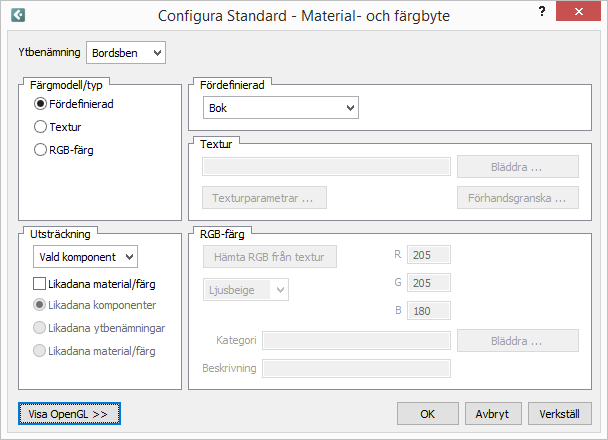Open the Vald komponent dropdown
Screen dimensions: 608x440
click(x=83, y=257)
